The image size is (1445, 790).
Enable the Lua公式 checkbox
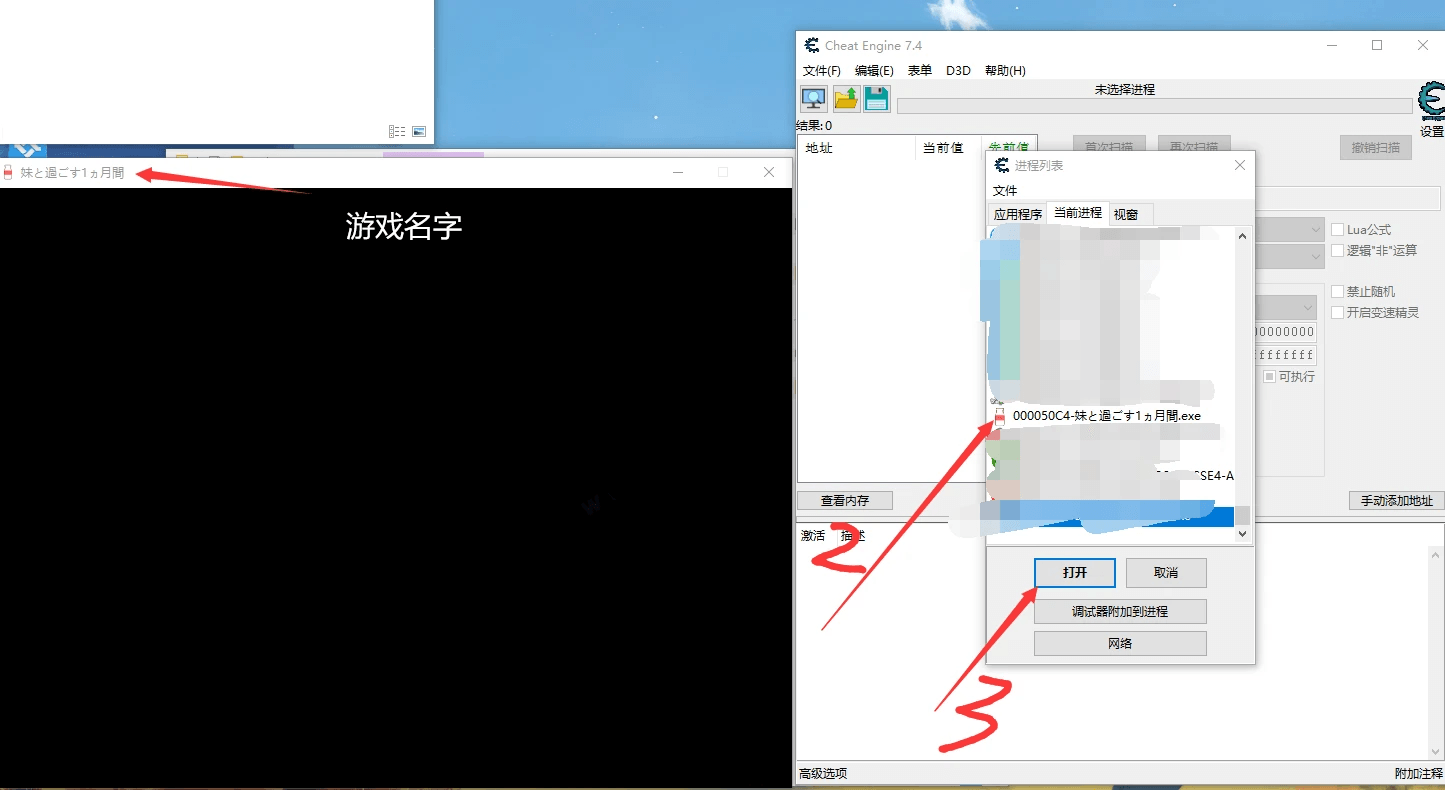pyautogui.click(x=1338, y=230)
